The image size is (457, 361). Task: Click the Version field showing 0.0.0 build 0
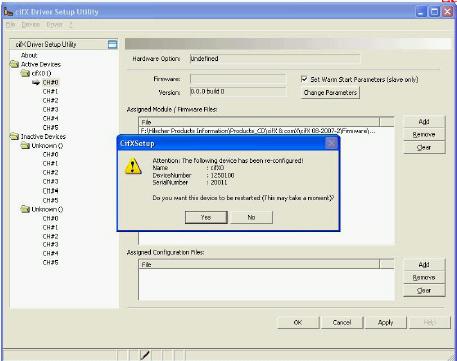[x=238, y=92]
